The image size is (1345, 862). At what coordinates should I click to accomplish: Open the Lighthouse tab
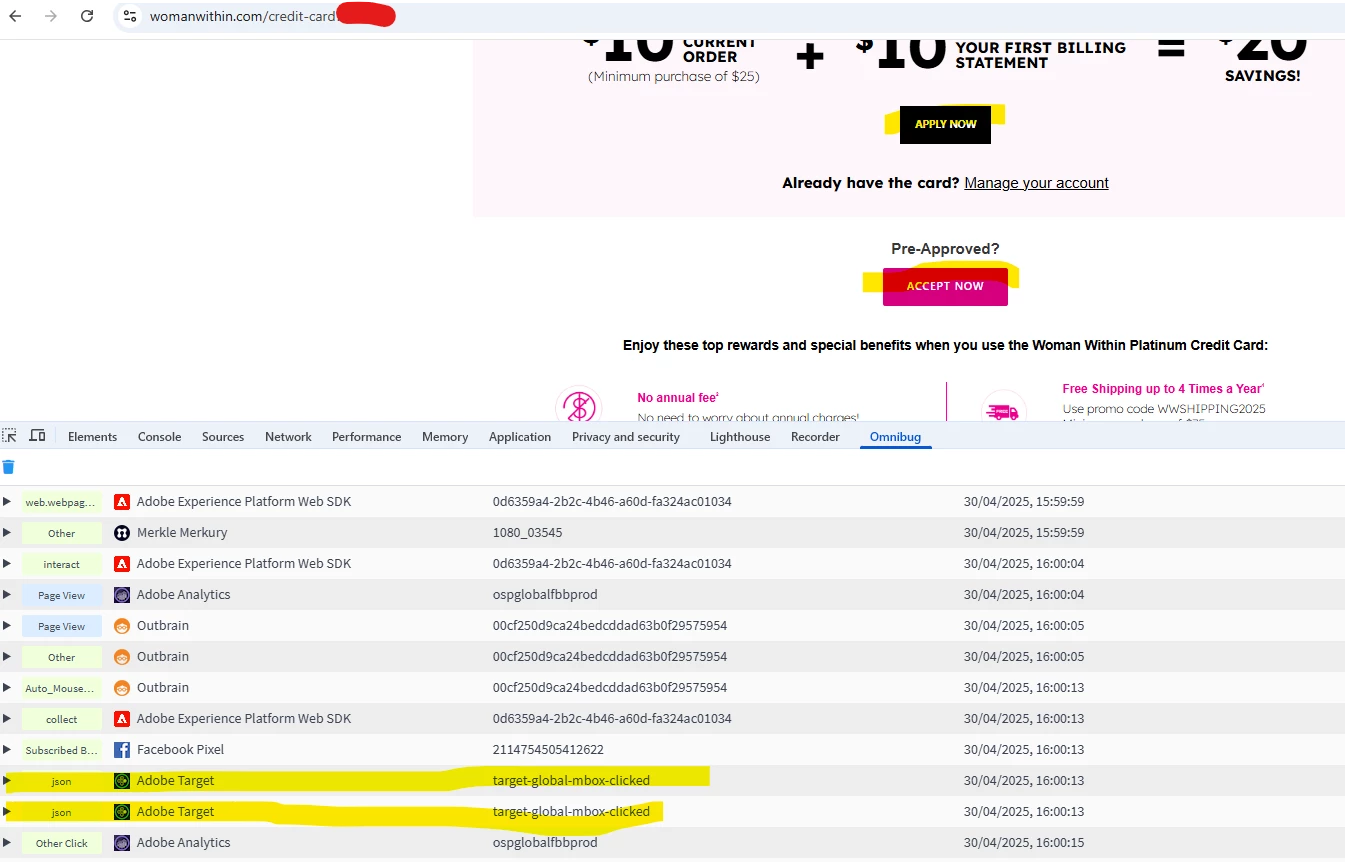click(740, 437)
